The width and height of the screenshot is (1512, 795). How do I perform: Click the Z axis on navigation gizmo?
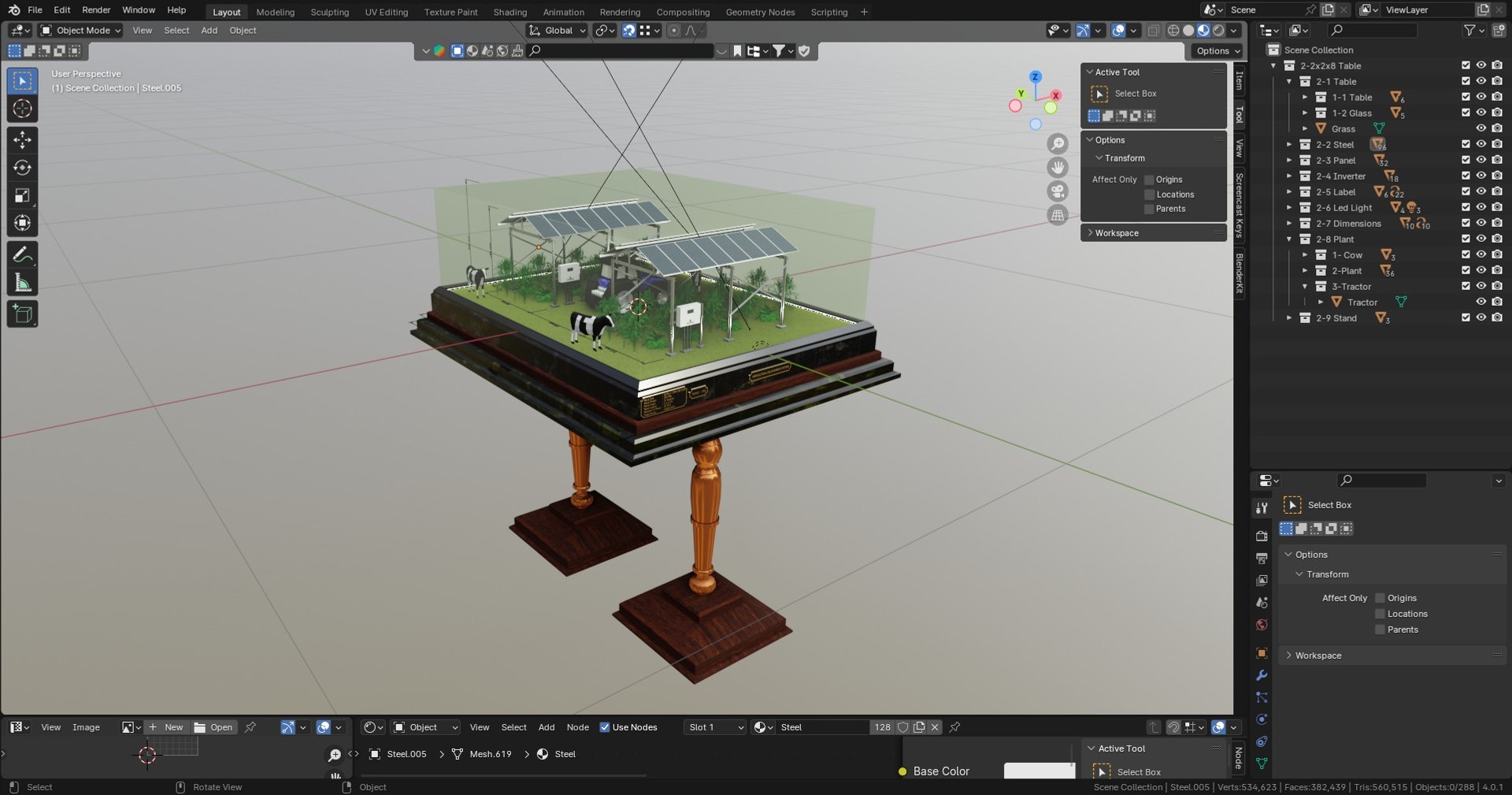click(1036, 76)
